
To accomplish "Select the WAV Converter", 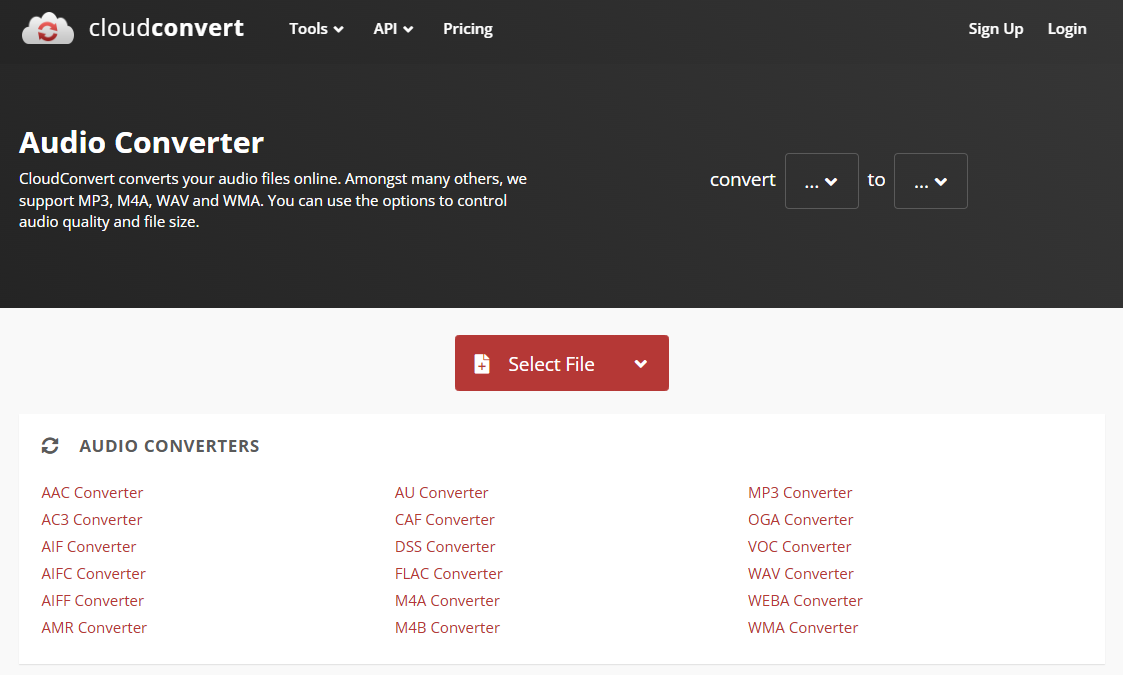I will 800,573.
